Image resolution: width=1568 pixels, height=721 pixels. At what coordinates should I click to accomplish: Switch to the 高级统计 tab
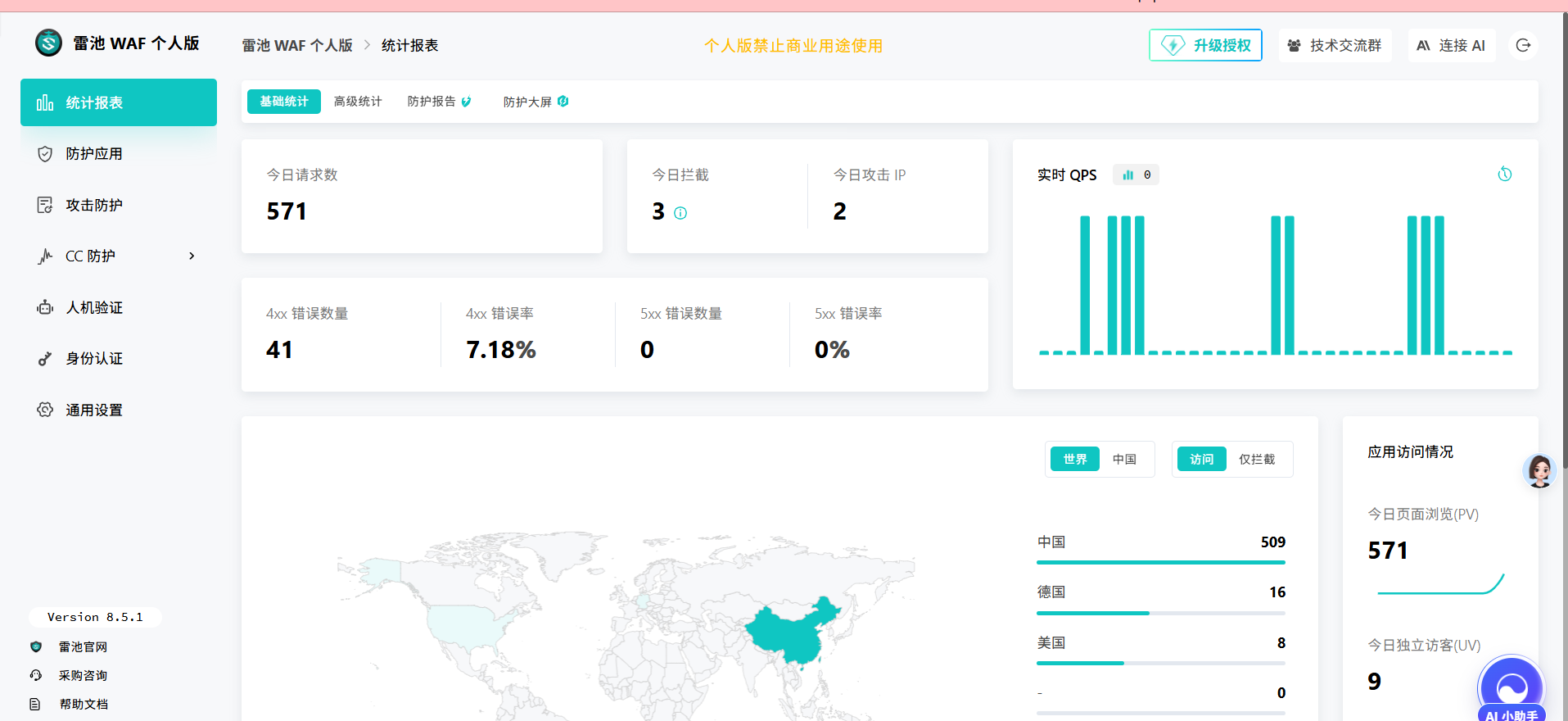point(358,102)
